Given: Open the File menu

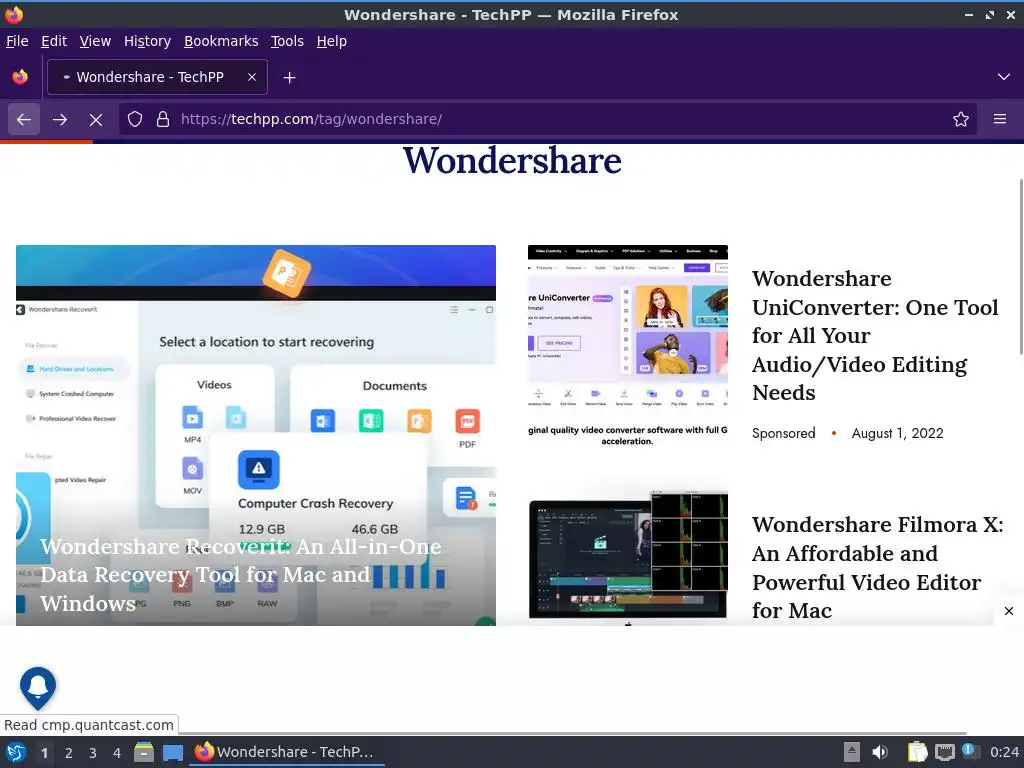Looking at the screenshot, I should 17,41.
